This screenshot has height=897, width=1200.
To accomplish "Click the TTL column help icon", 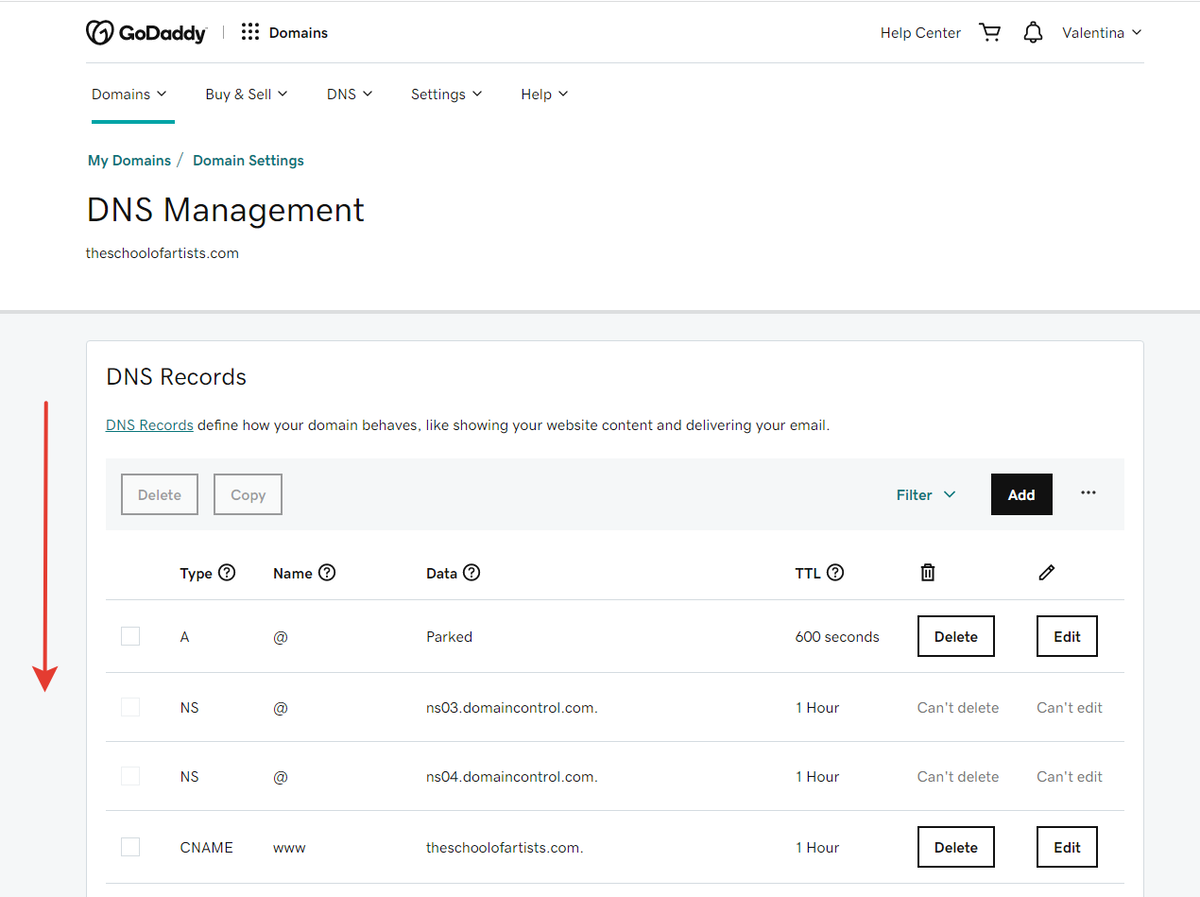I will click(835, 573).
